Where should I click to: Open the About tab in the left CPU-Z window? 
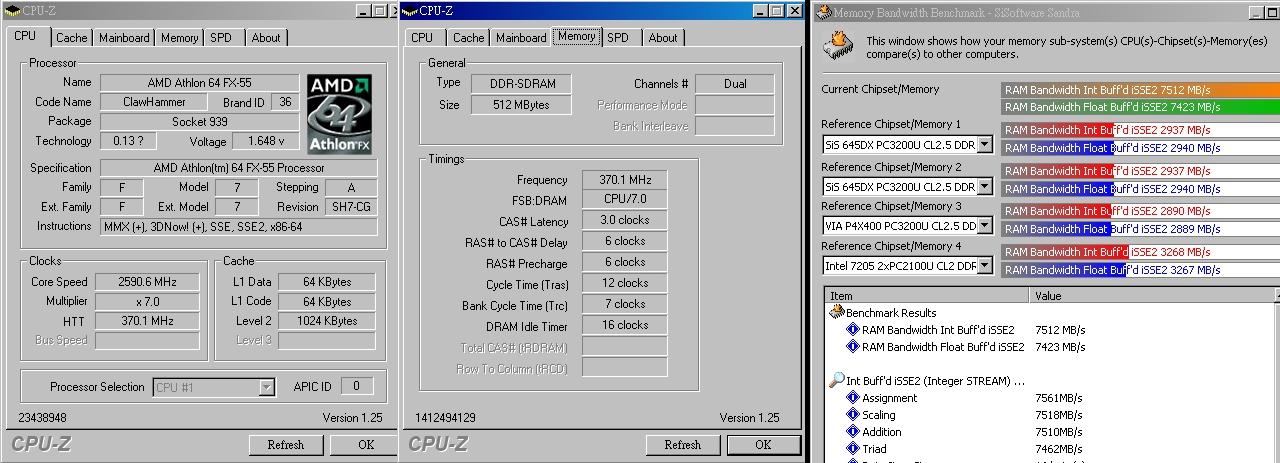point(266,38)
